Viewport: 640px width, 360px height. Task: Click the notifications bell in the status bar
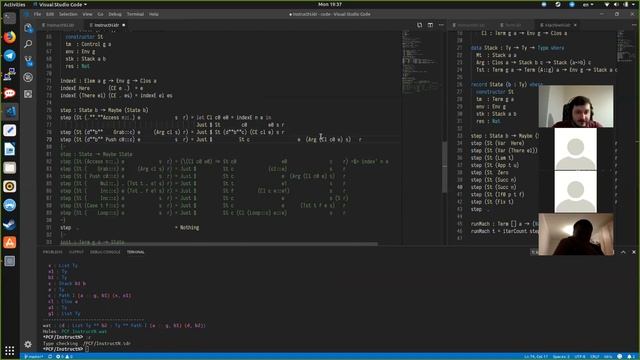click(x=630, y=356)
